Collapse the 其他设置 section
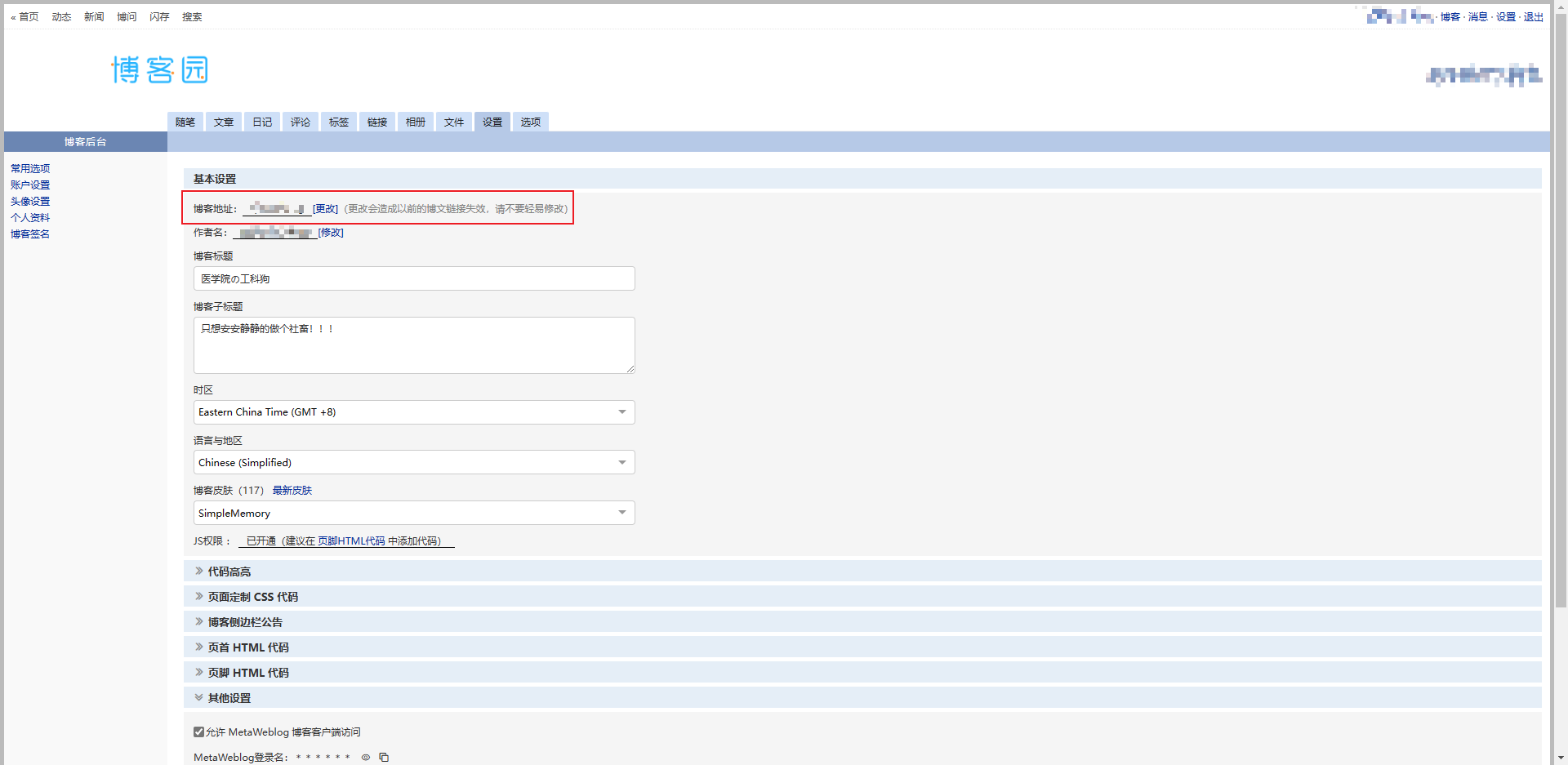Viewport: 1568px width, 765px height. click(x=862, y=698)
